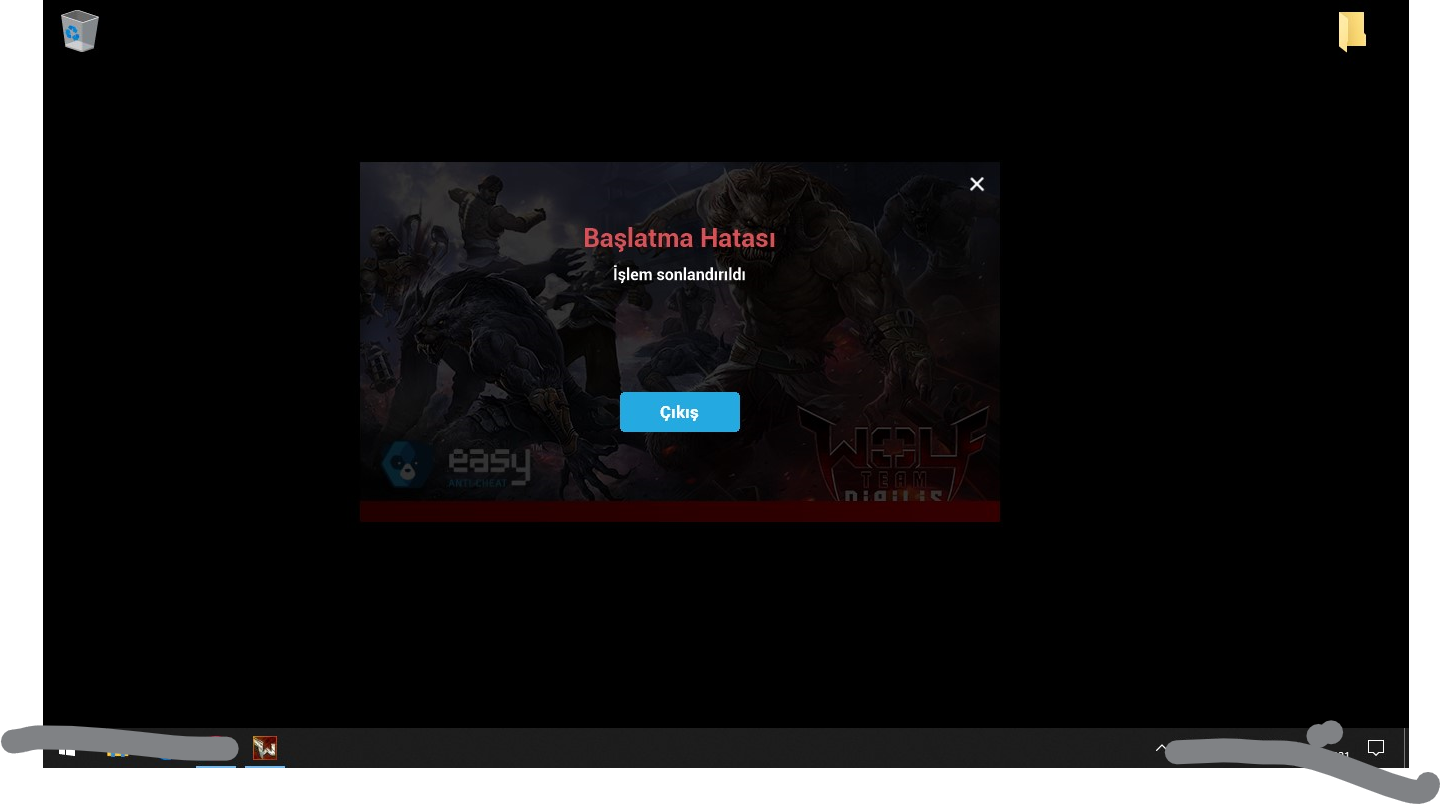Select the Recycle Bin desktop icon

click(79, 31)
